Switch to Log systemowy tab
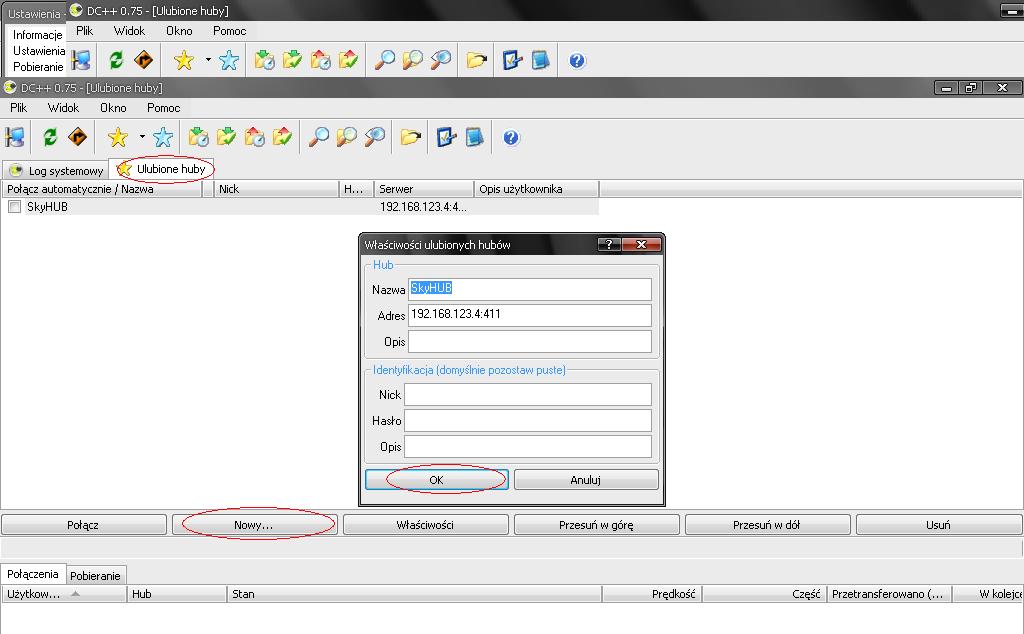Viewport: 1024px width, 634px height. 56,171
